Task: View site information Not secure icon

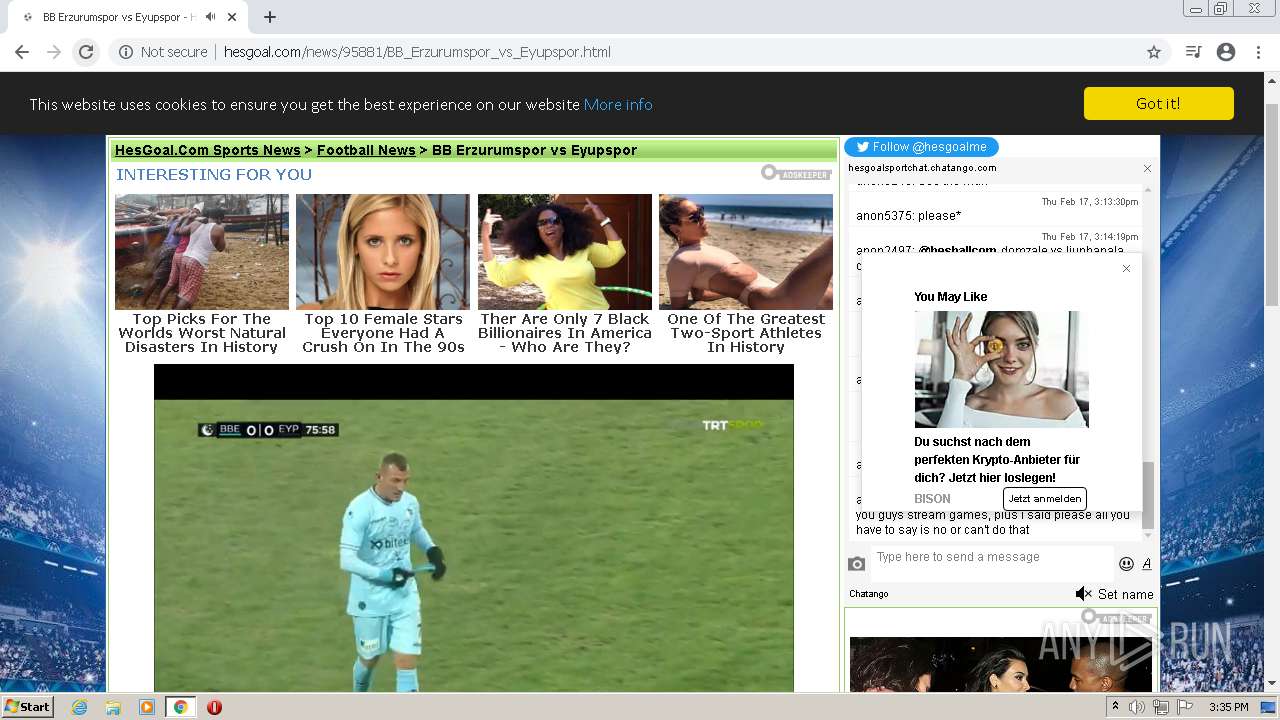Action: pos(126,52)
